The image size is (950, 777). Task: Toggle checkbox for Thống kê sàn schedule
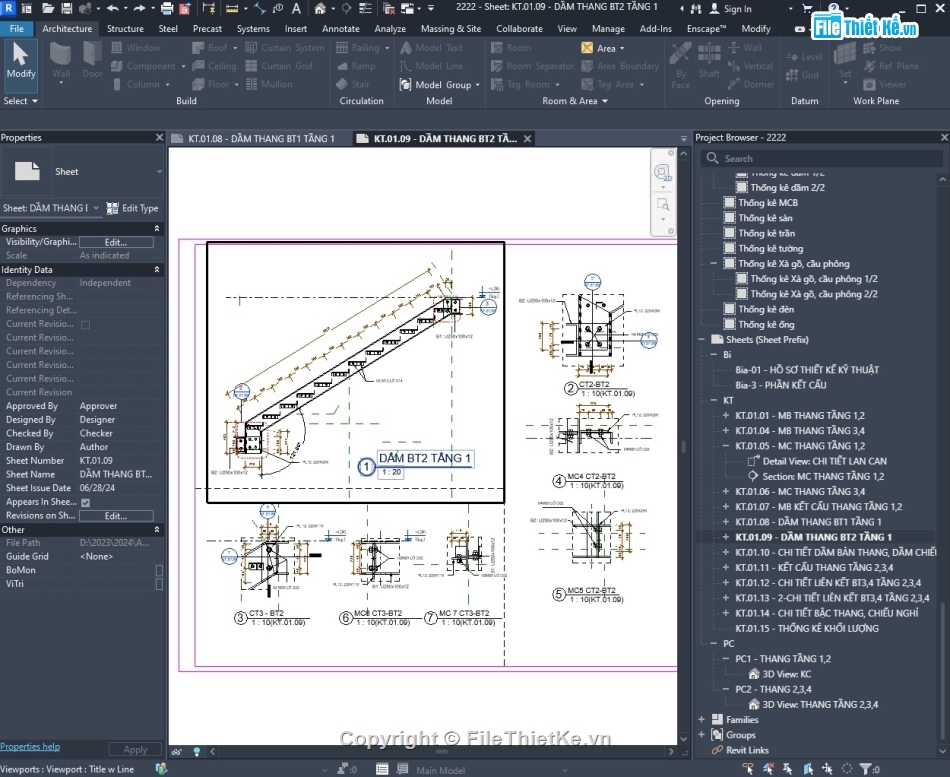click(730, 218)
